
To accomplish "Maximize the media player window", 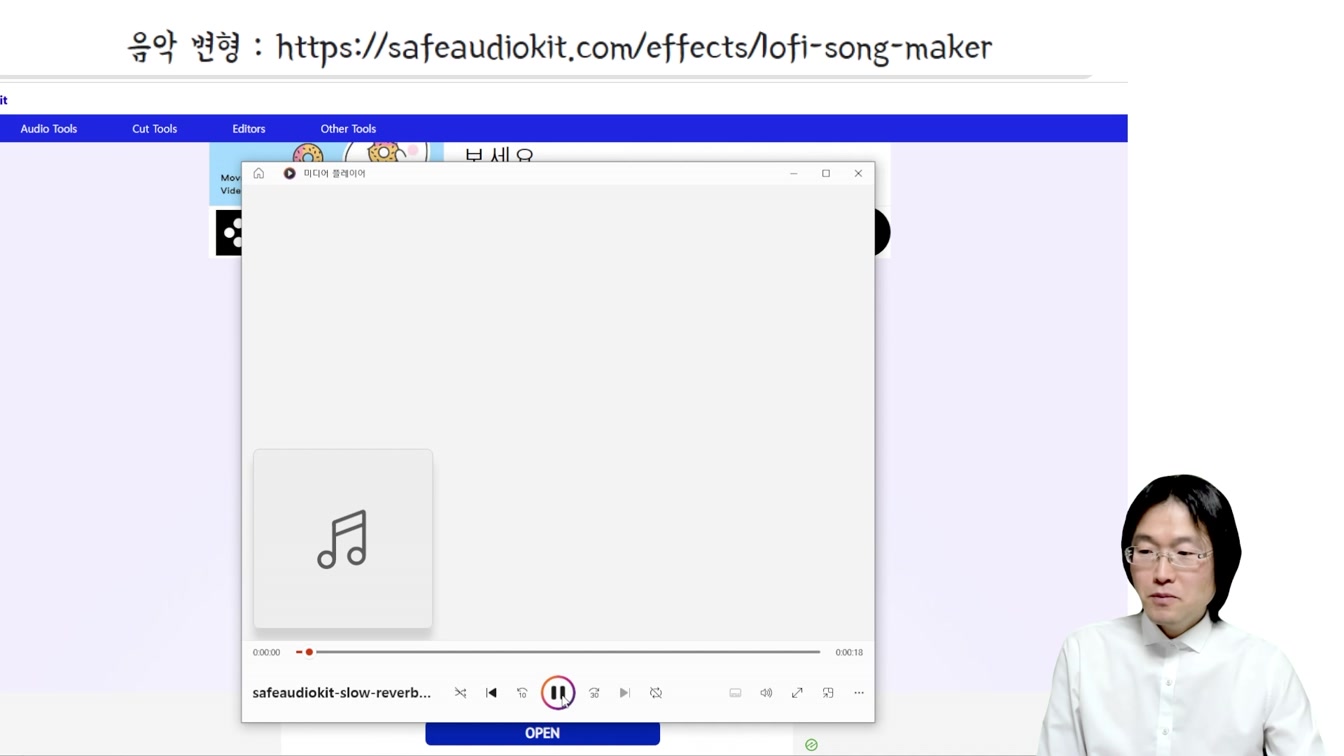I will [826, 173].
